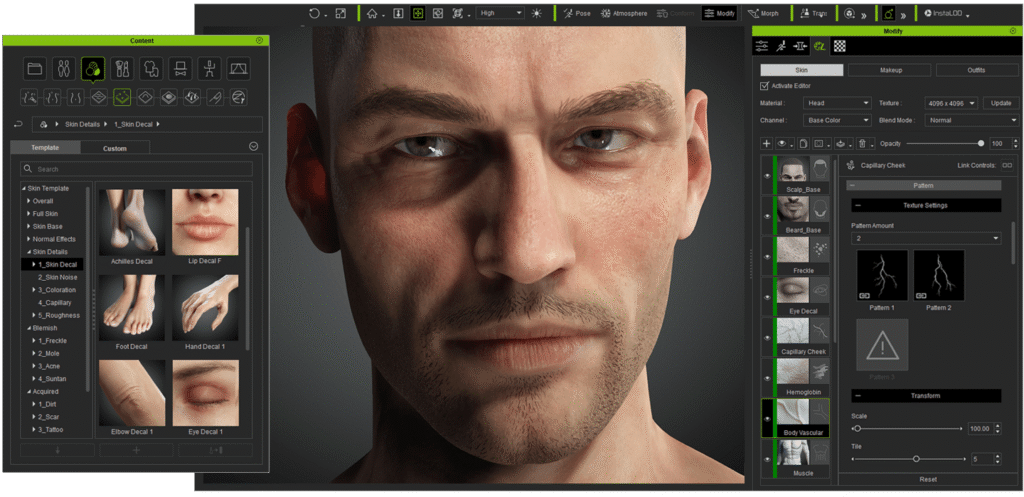1024x497 pixels.
Task: Switch to the Makeup tab
Action: 889,70
